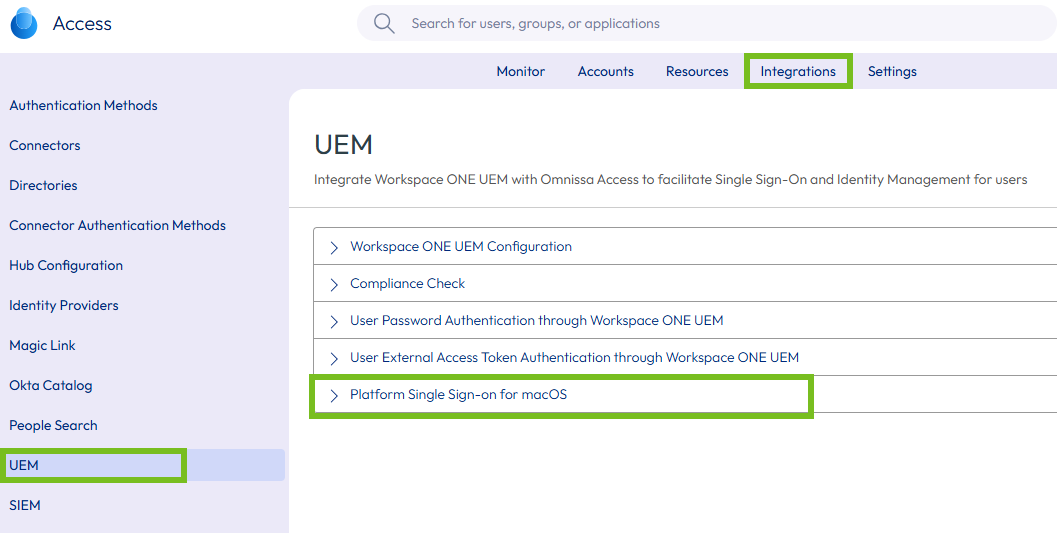The height and width of the screenshot is (533, 1057).
Task: Click the magnifier search icon
Action: coord(384,24)
